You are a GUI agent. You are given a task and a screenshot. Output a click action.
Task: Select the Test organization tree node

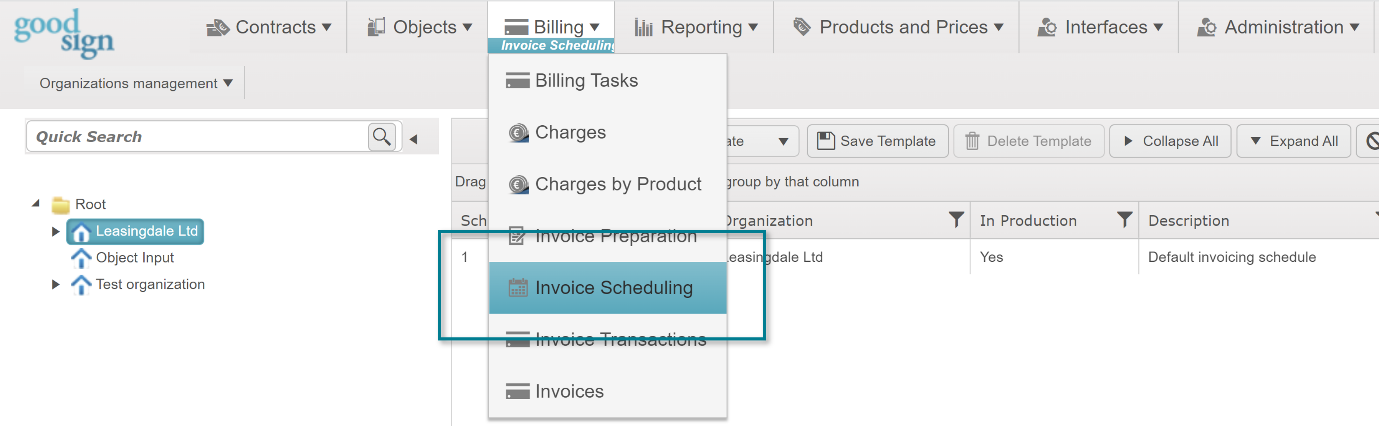coord(149,285)
